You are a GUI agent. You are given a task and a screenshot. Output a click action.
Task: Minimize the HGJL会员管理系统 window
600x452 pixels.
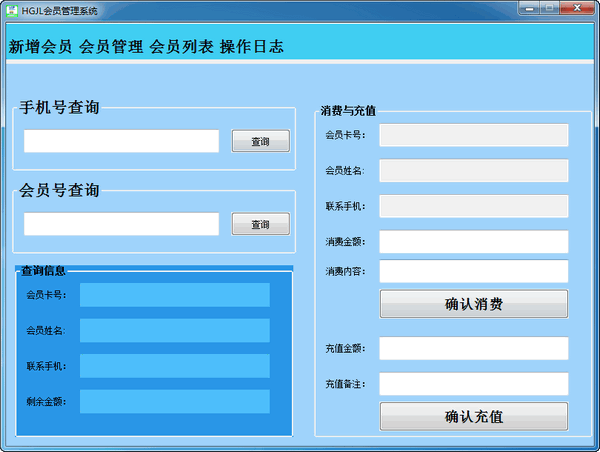[x=531, y=8]
